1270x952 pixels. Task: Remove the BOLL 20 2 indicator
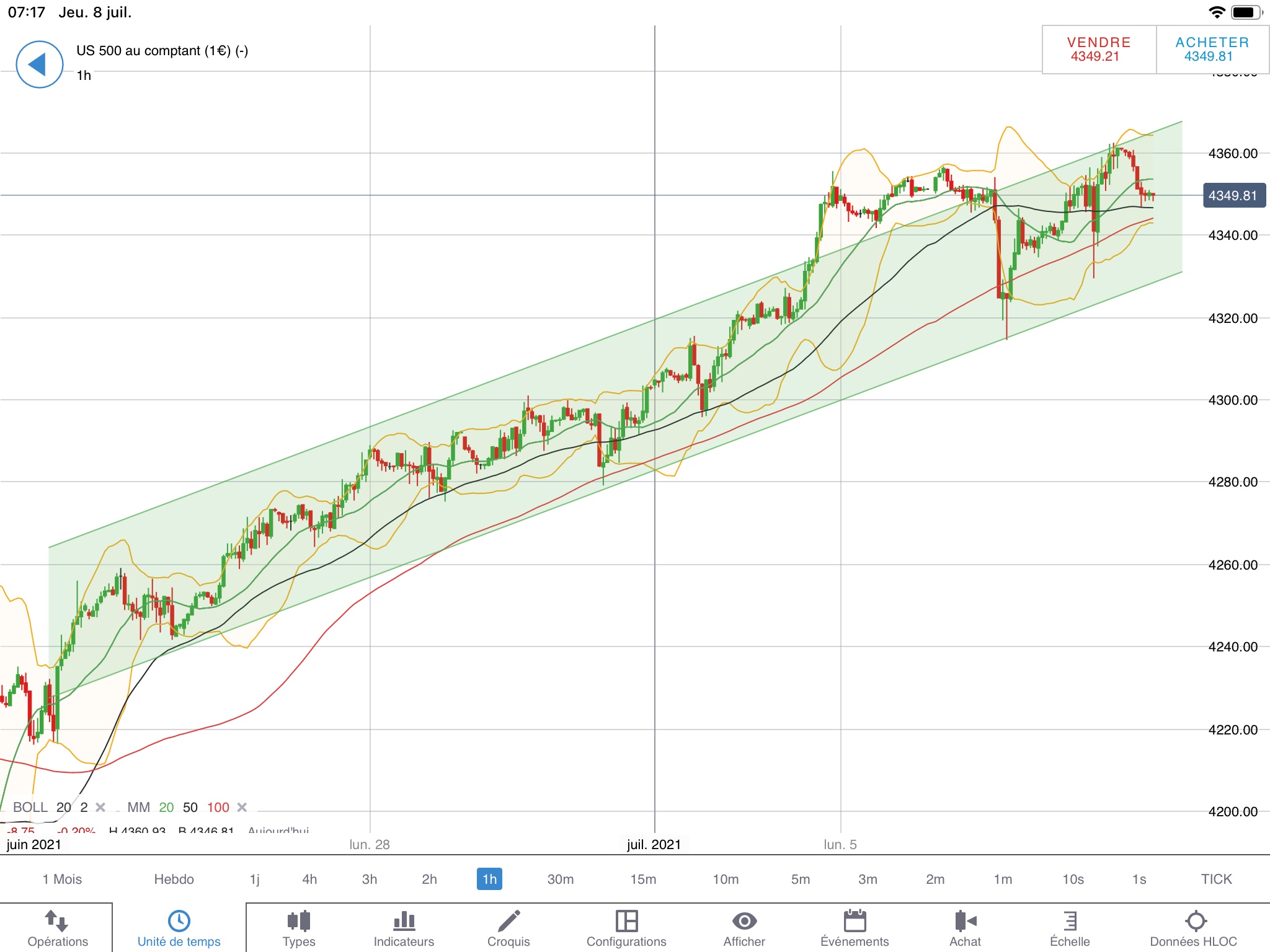click(100, 807)
